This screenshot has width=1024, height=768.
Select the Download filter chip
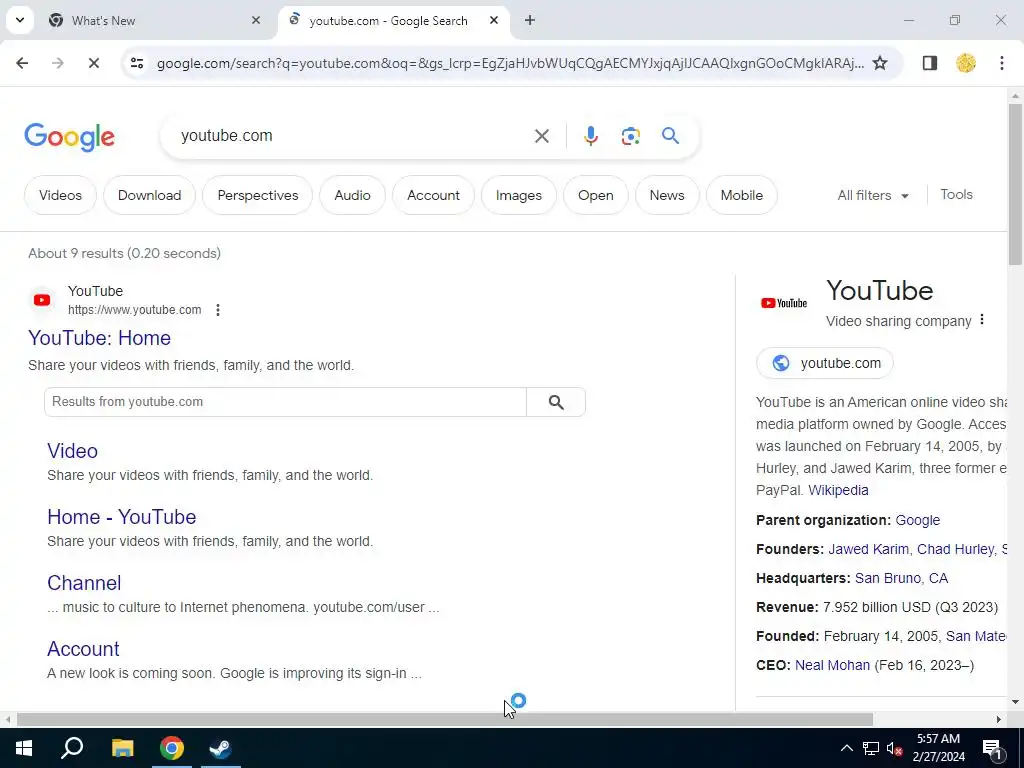click(x=150, y=195)
